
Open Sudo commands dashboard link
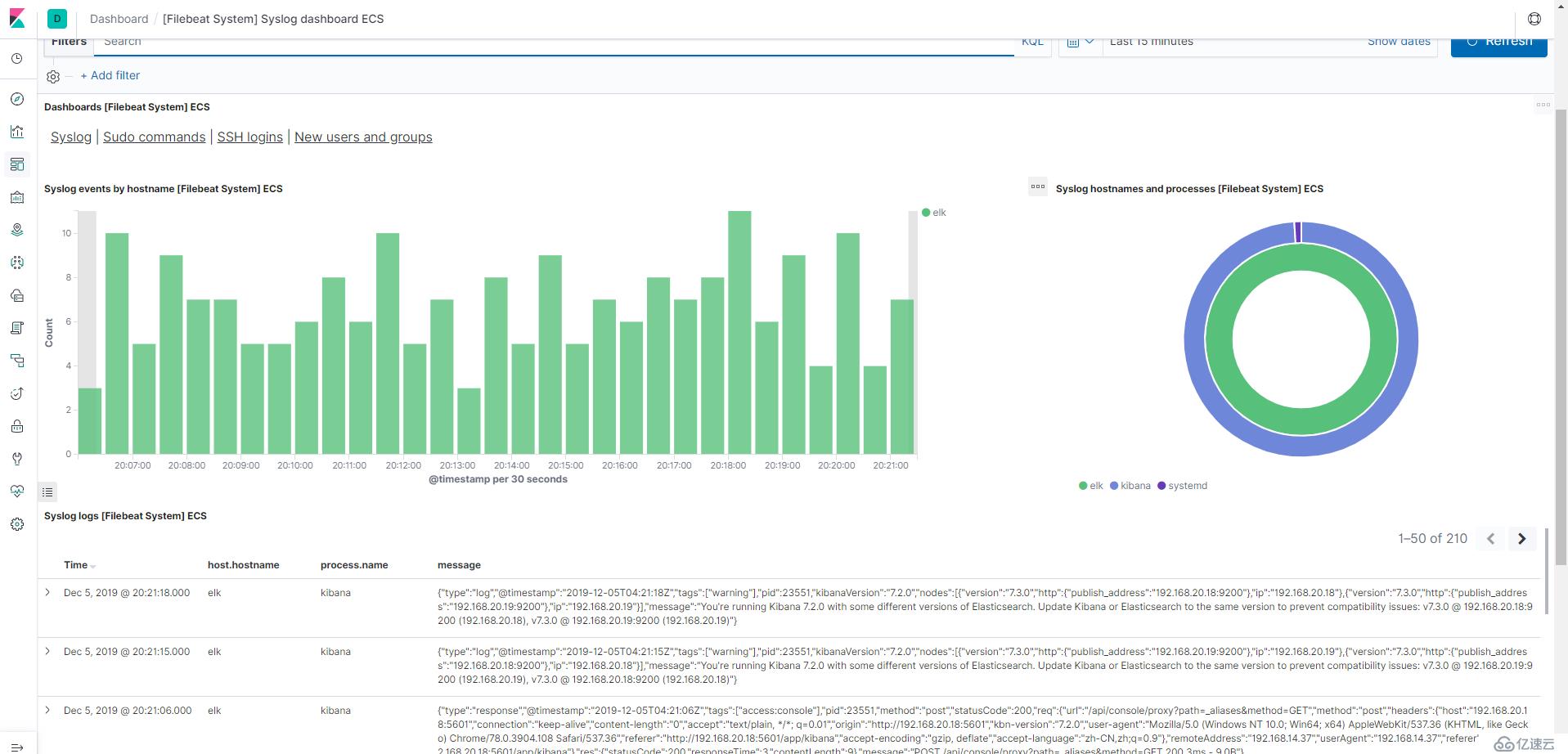[x=154, y=137]
